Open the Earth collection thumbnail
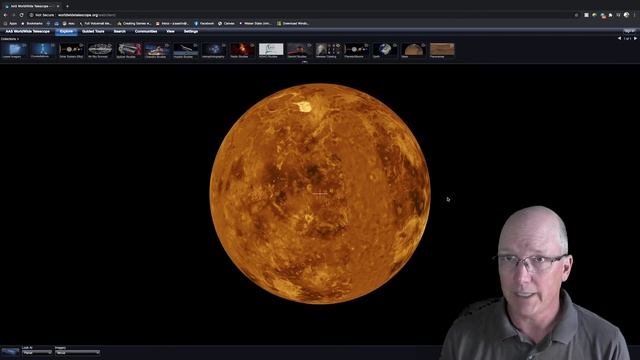 [x=385, y=50]
